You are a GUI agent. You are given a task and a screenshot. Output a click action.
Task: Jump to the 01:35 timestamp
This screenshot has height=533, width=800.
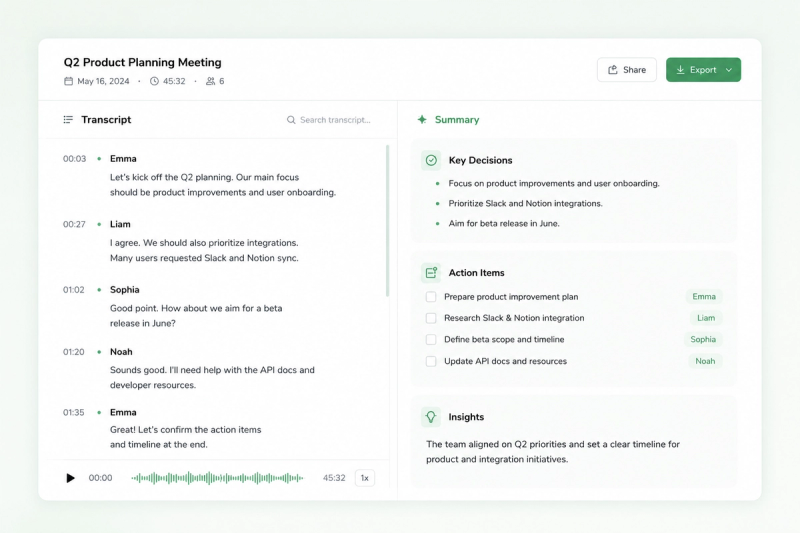73,412
